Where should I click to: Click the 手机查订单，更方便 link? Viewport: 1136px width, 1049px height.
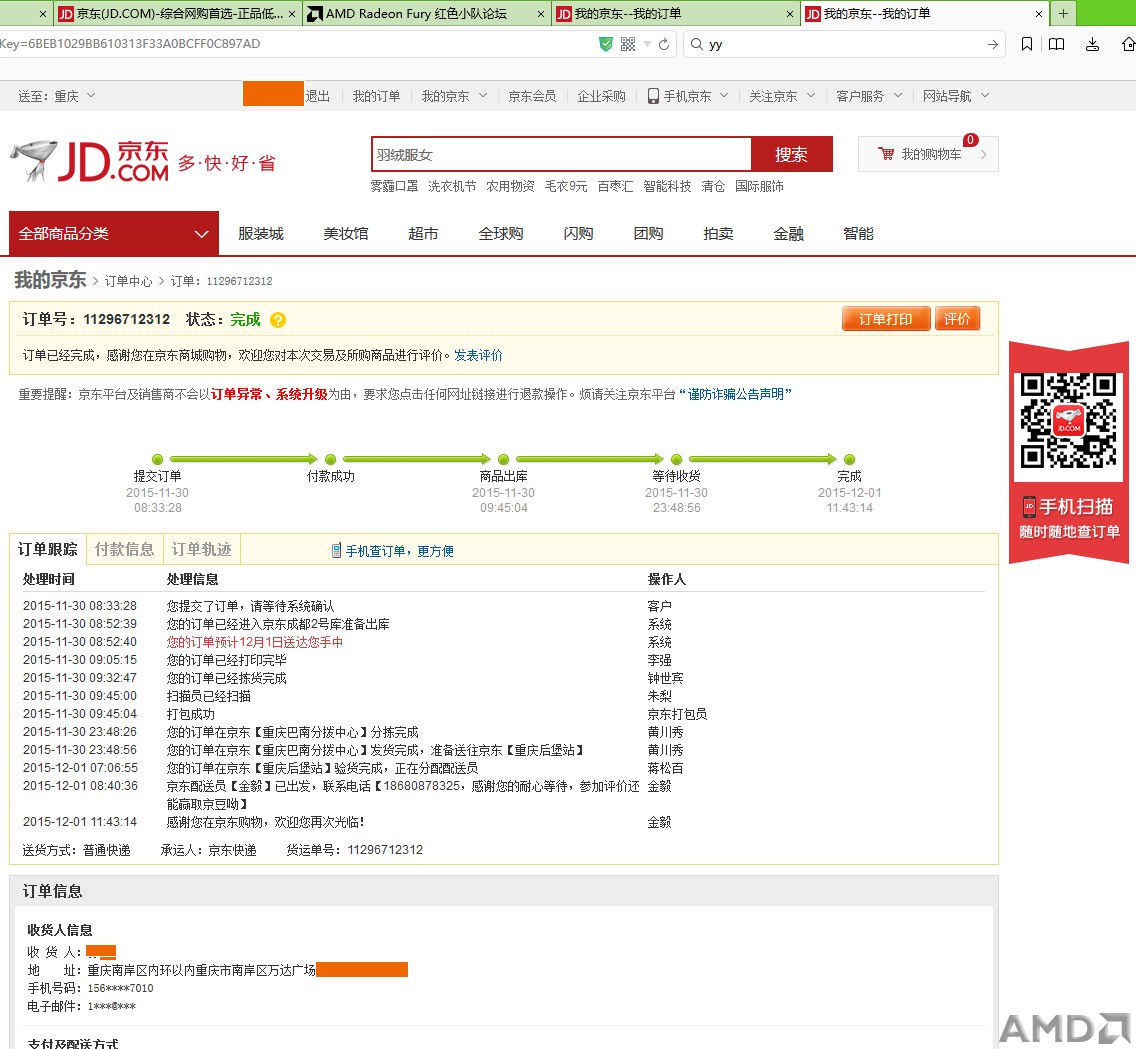[399, 551]
